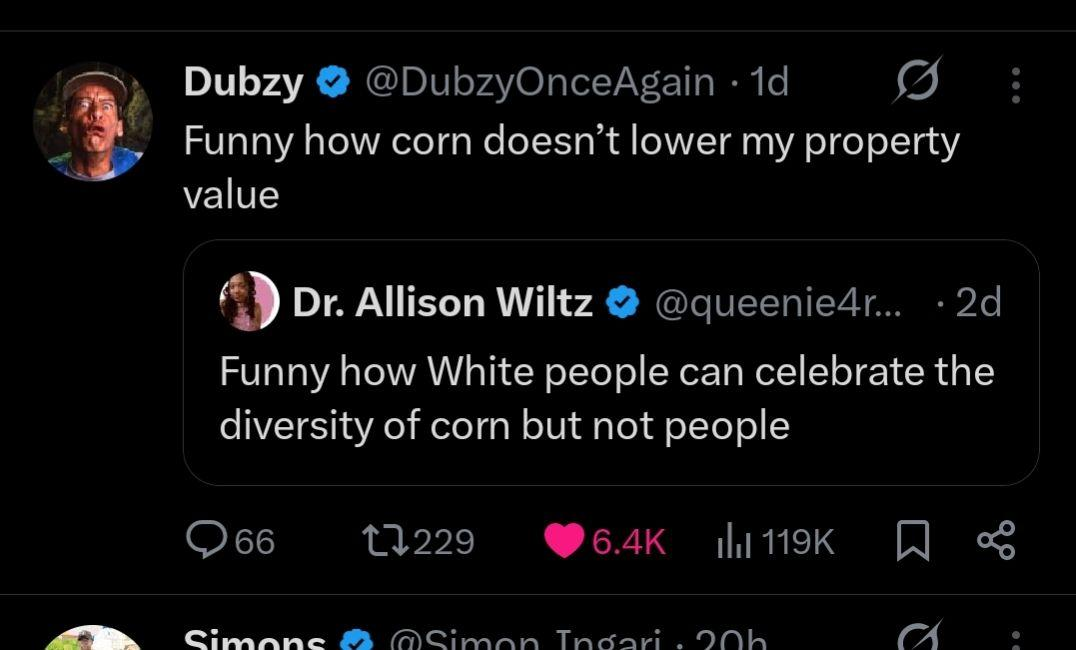Open view analytics bar chart icon
This screenshot has width=1076, height=650.
(x=735, y=541)
